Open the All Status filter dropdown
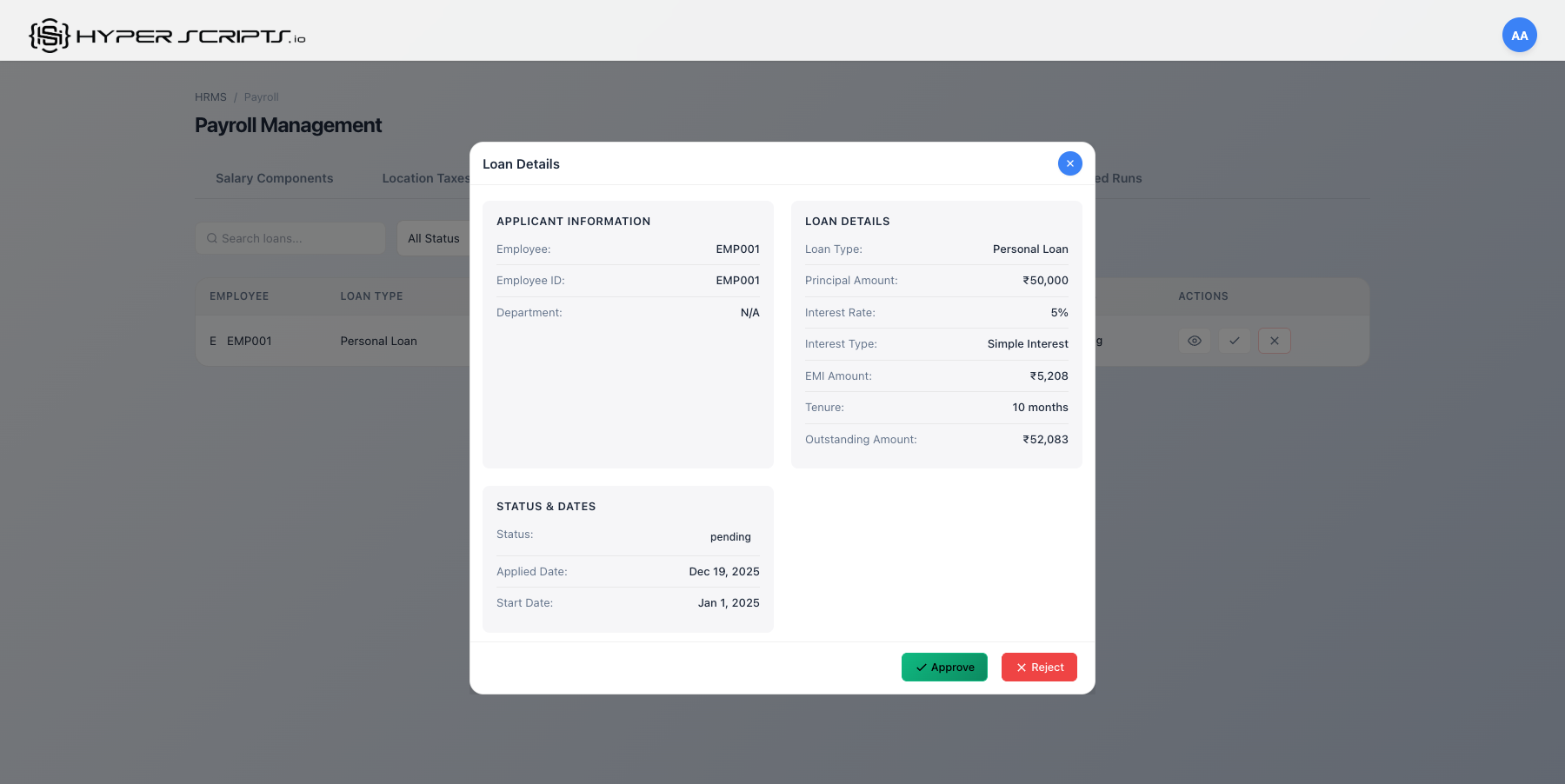The height and width of the screenshot is (784, 1565). (435, 237)
